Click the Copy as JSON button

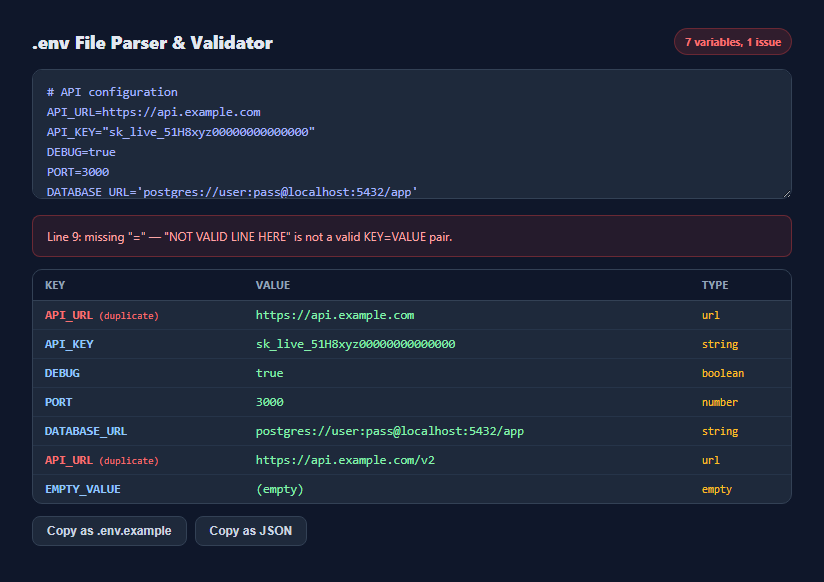pyautogui.click(x=251, y=530)
